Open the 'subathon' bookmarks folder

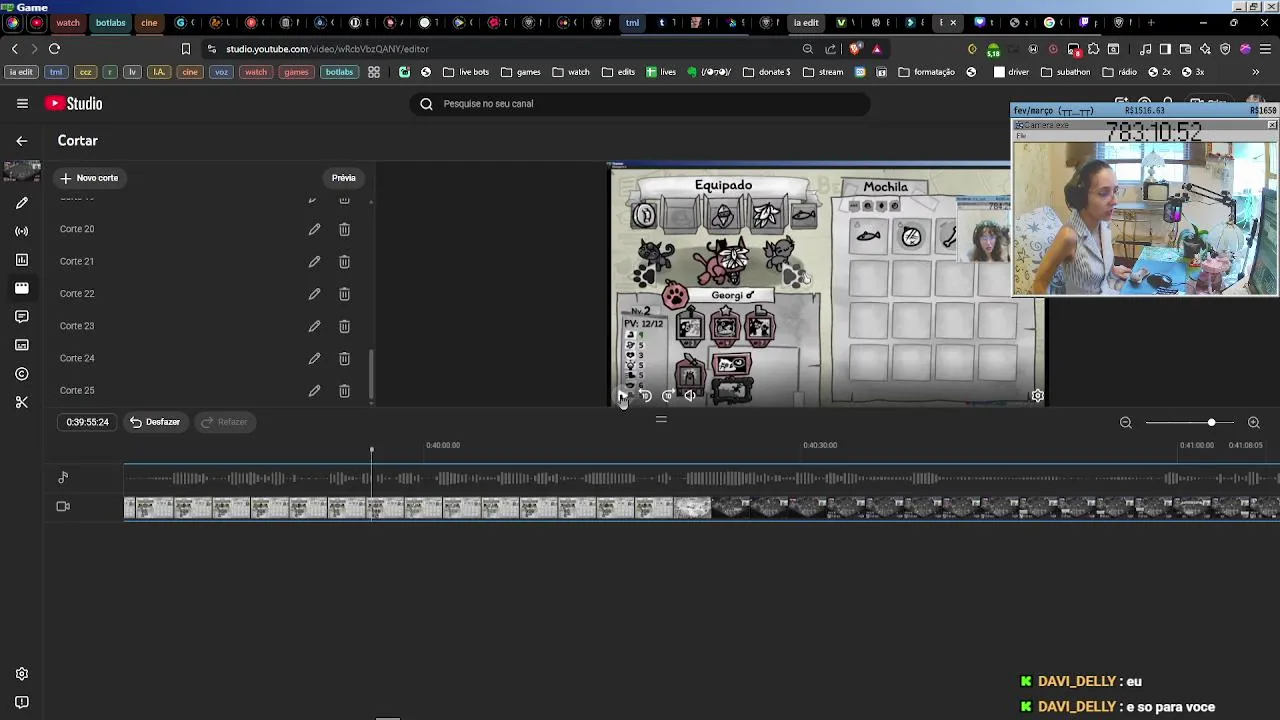(1065, 72)
